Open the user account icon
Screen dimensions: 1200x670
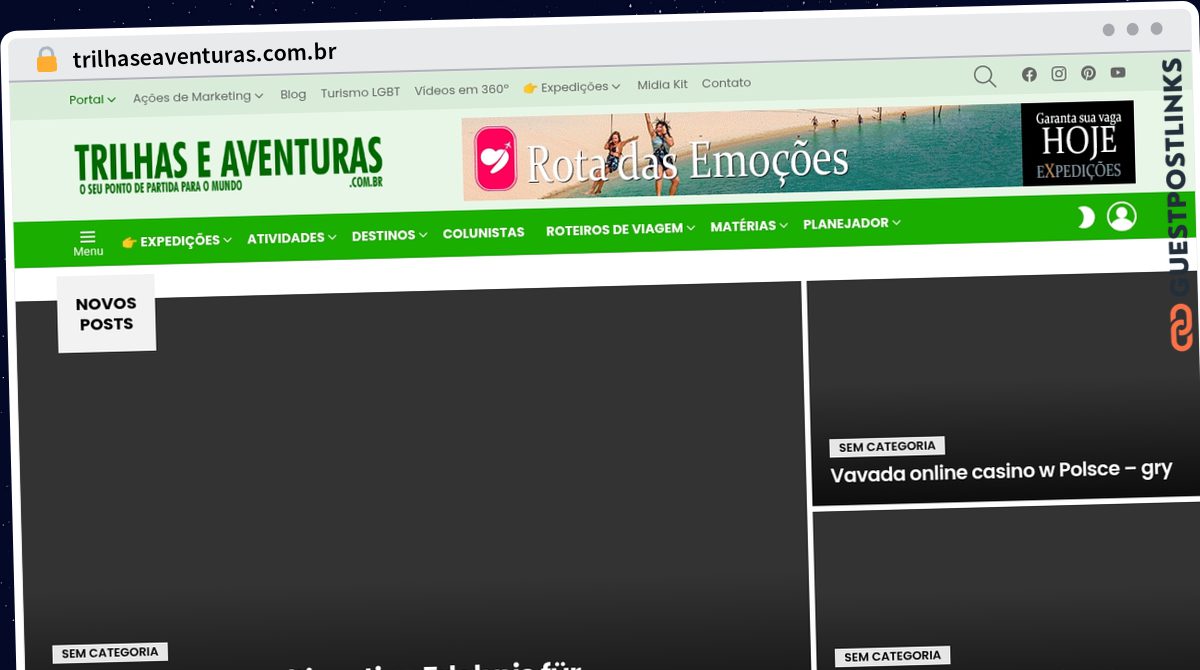coord(1122,216)
